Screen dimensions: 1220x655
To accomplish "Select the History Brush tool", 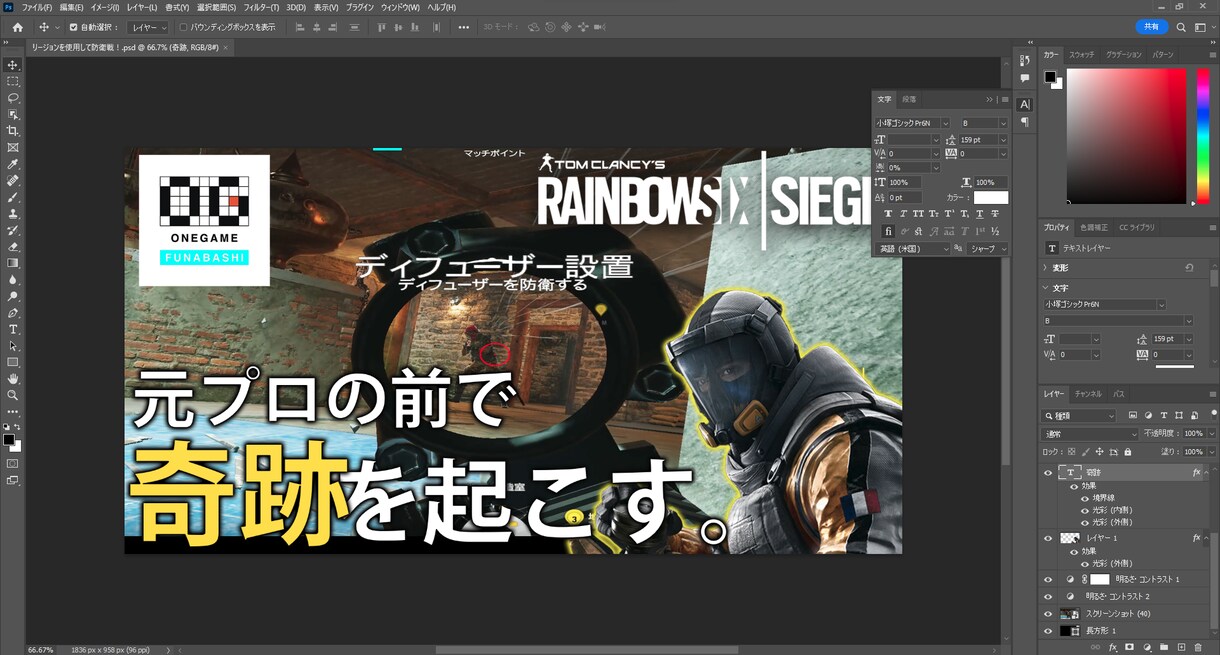I will tap(13, 230).
